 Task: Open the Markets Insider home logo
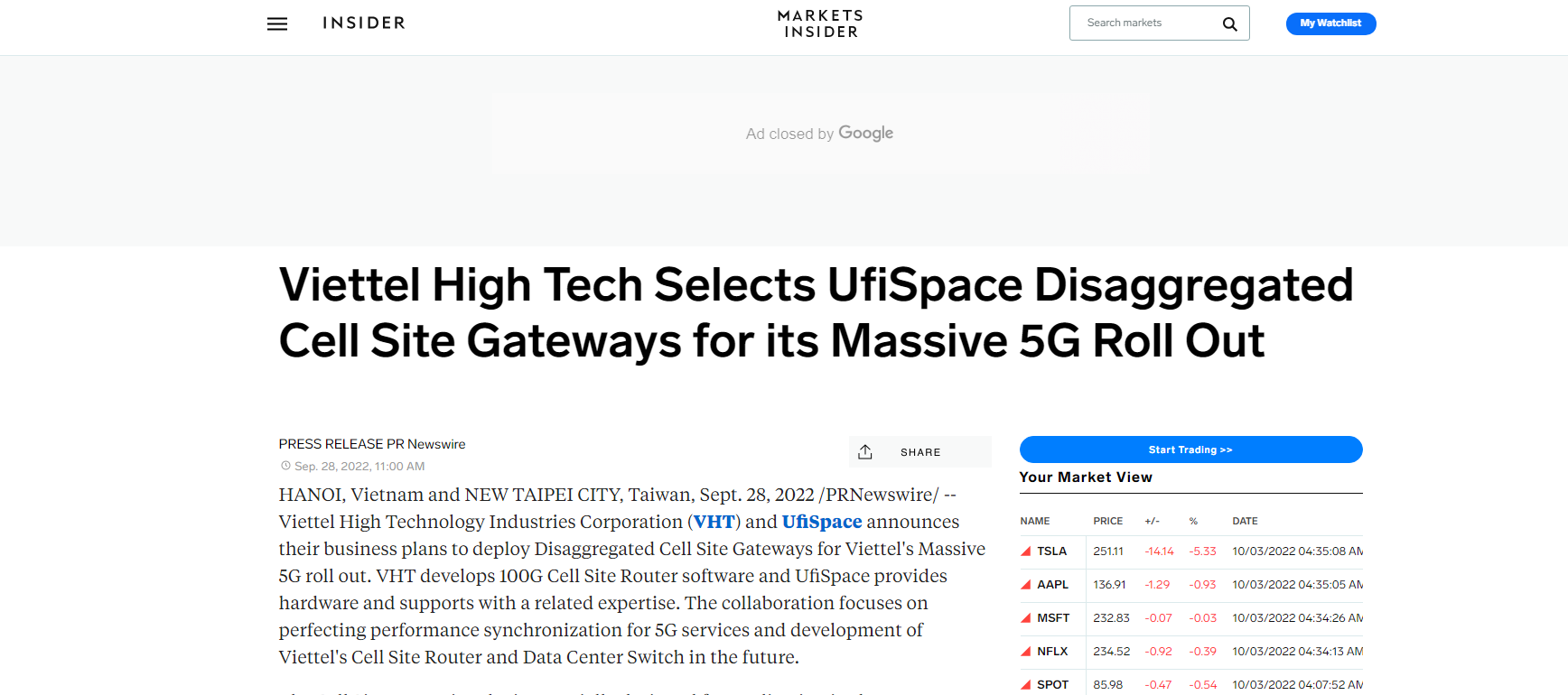[820, 23]
